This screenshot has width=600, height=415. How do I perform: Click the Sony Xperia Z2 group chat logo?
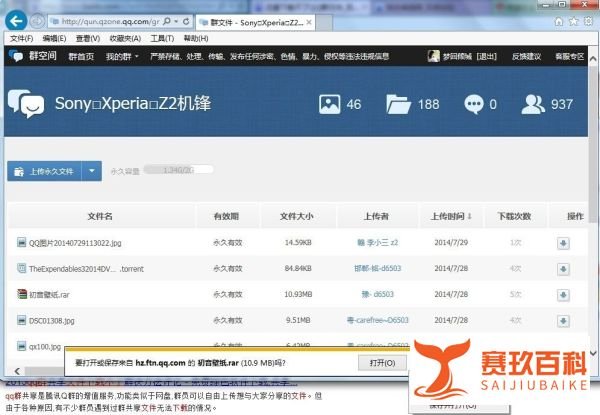pyautogui.click(x=26, y=104)
